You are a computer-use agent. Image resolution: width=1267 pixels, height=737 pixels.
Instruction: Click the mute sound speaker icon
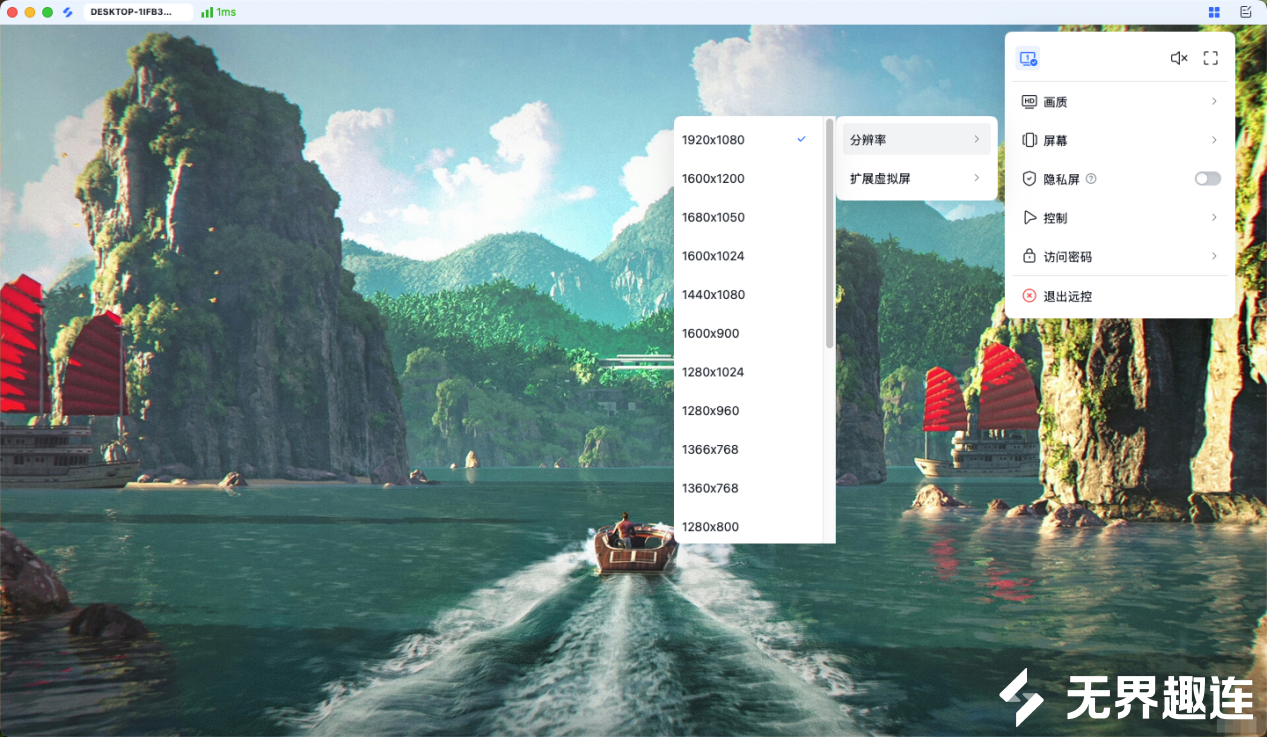coord(1179,58)
